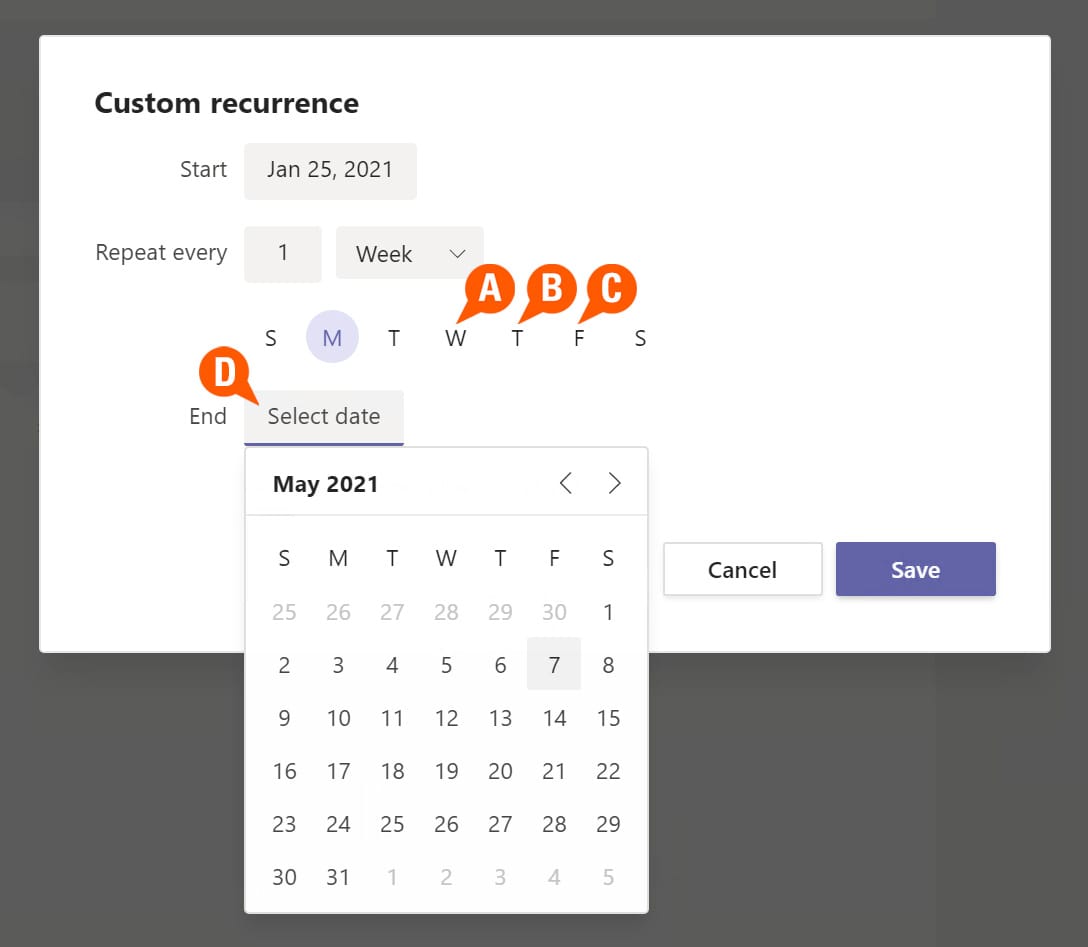Toggle Saturday in weekday selector
The width and height of the screenshot is (1088, 947).
coord(641,338)
